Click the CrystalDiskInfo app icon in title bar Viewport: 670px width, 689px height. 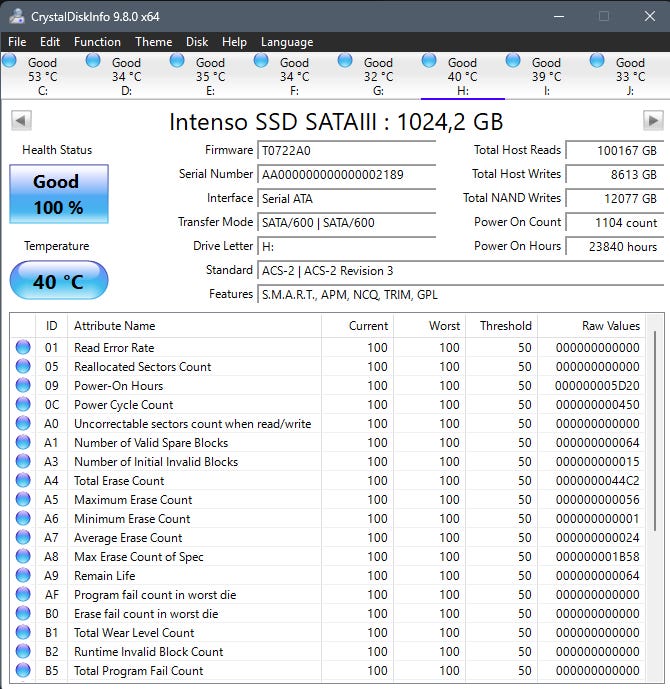click(x=17, y=16)
